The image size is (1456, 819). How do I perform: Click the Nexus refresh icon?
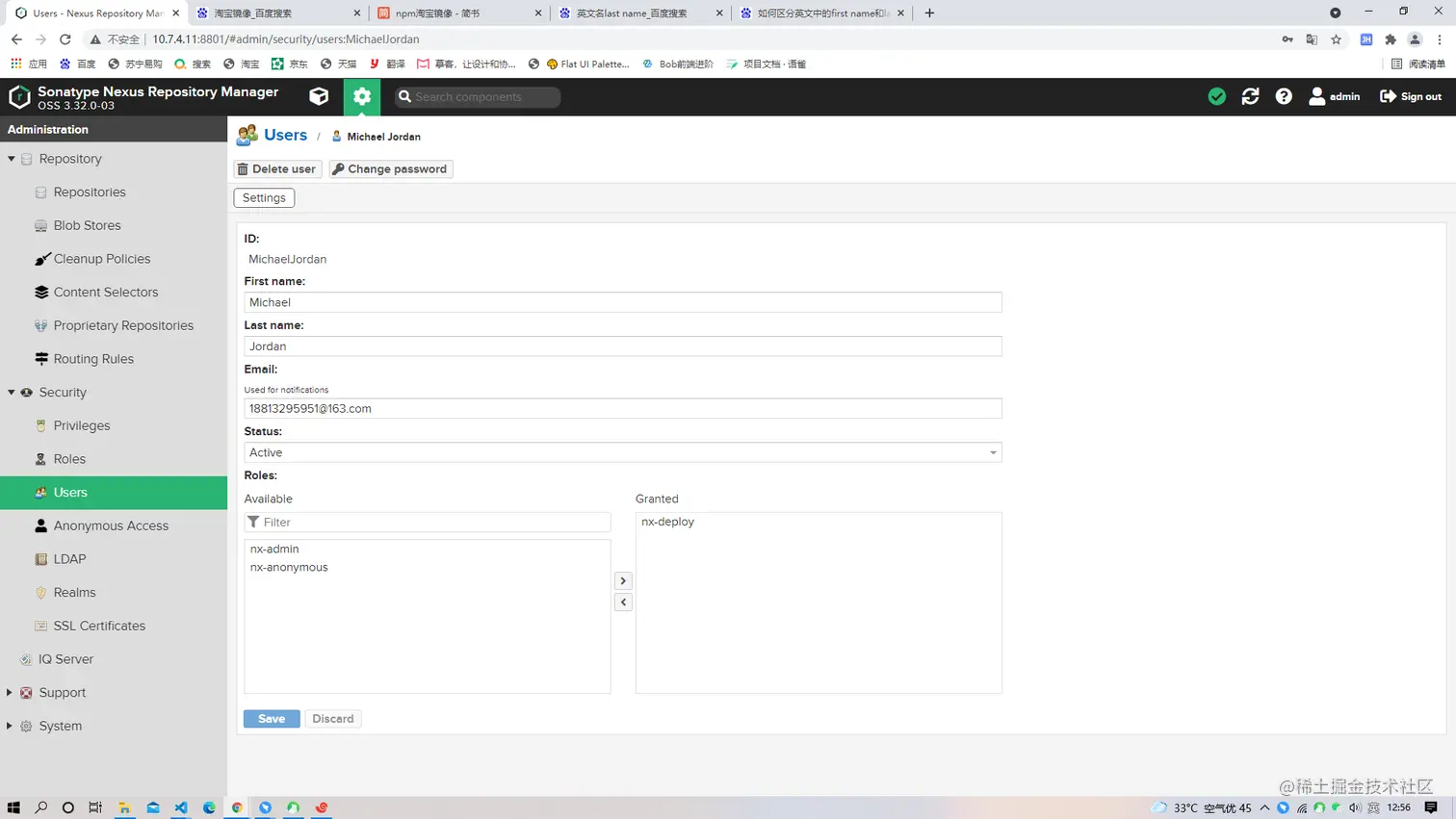pyautogui.click(x=1250, y=96)
